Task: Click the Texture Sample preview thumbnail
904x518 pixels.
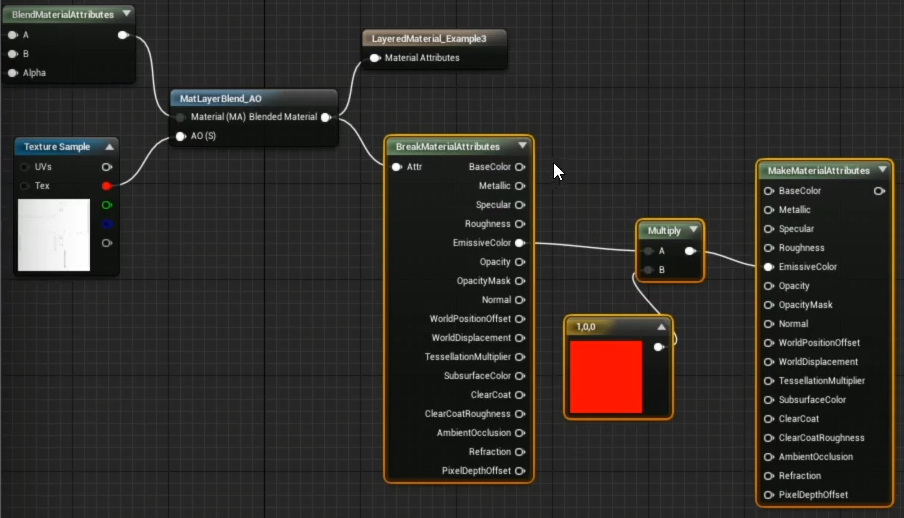Action: (54, 235)
